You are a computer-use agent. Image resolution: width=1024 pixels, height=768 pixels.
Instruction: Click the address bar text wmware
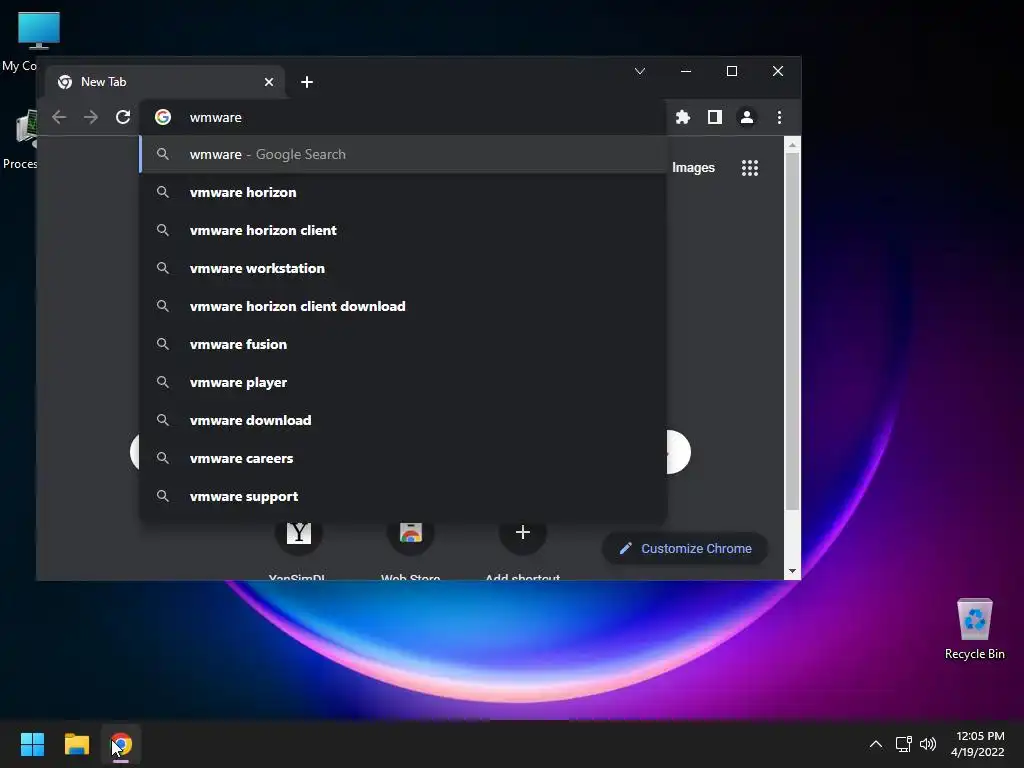point(216,118)
